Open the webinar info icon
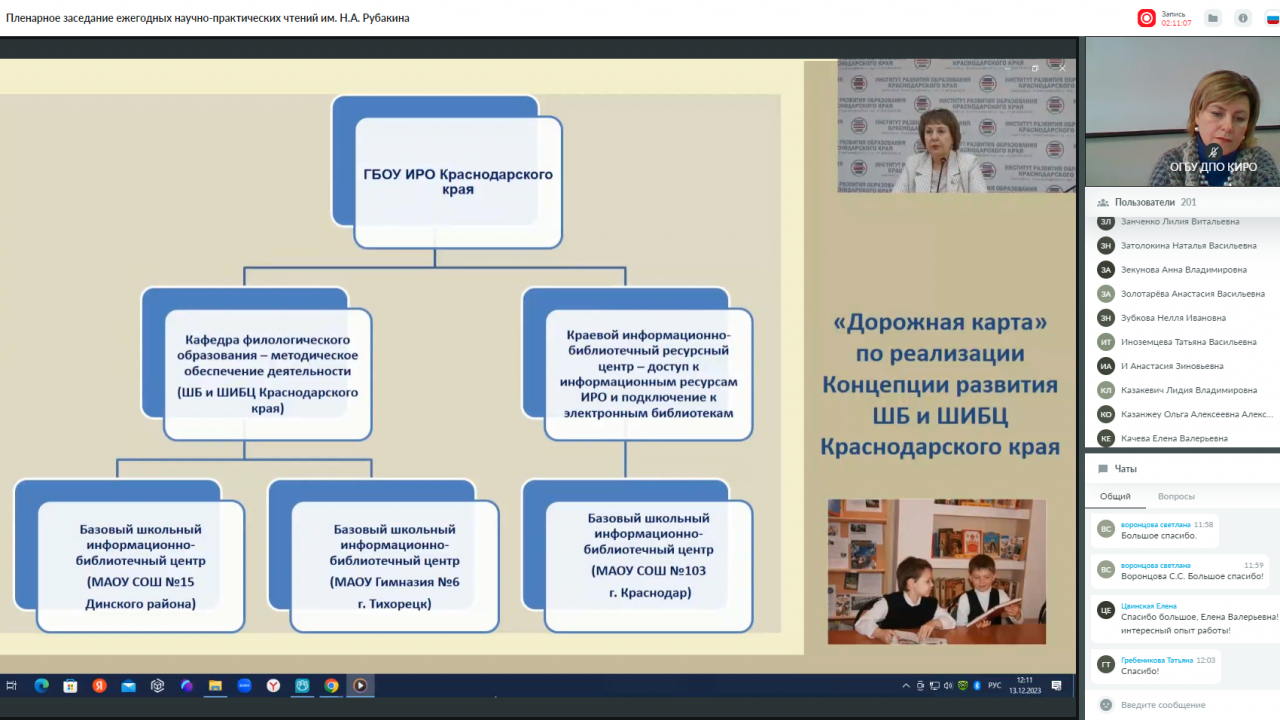This screenshot has height=720, width=1280. click(x=1243, y=18)
